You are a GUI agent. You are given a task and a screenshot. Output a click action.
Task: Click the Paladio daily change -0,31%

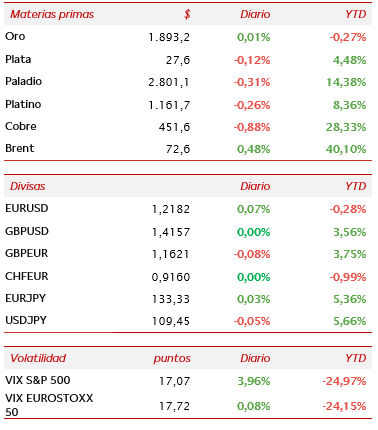click(x=252, y=82)
